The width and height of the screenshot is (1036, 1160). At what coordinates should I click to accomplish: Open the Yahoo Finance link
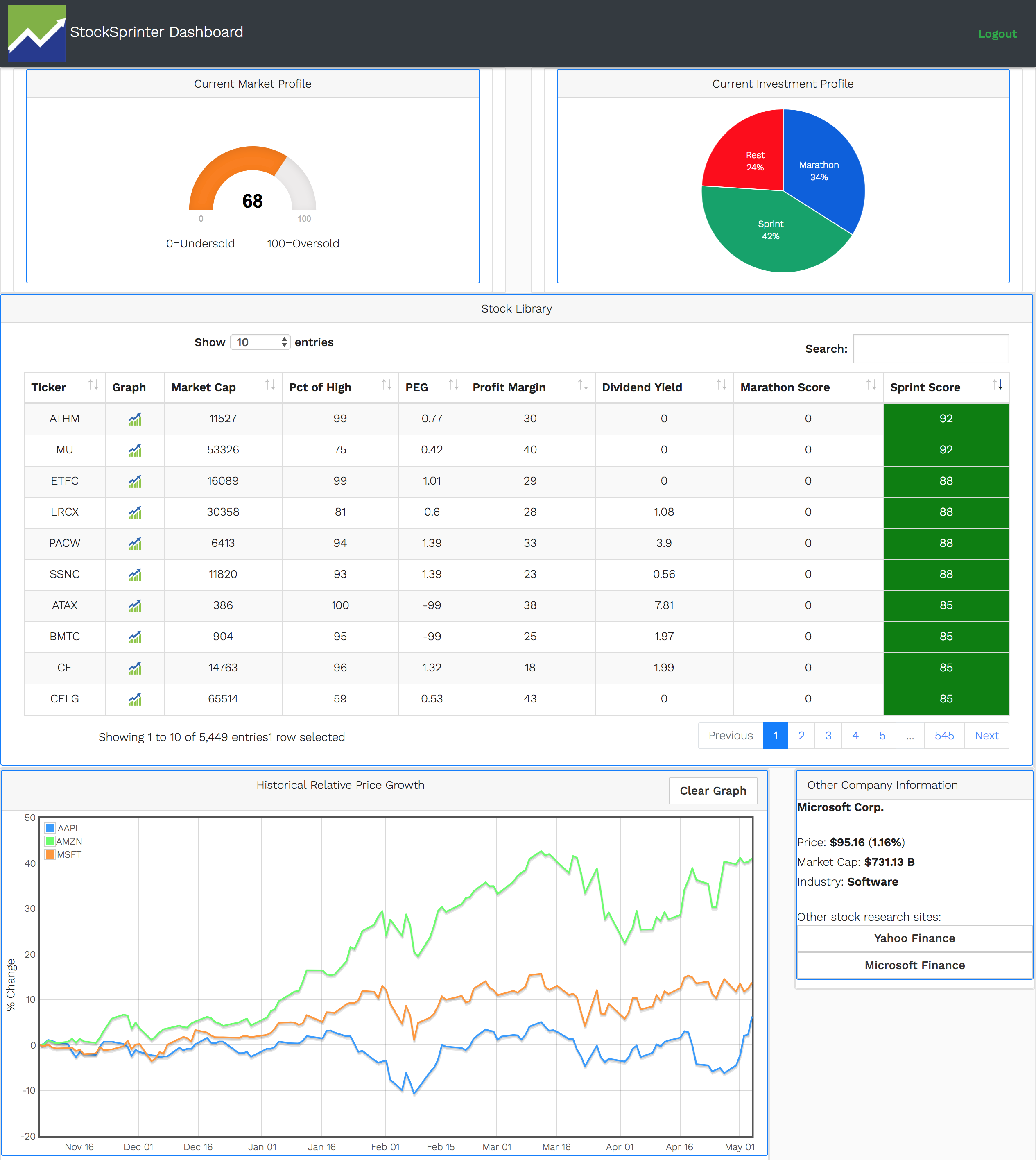click(914, 938)
